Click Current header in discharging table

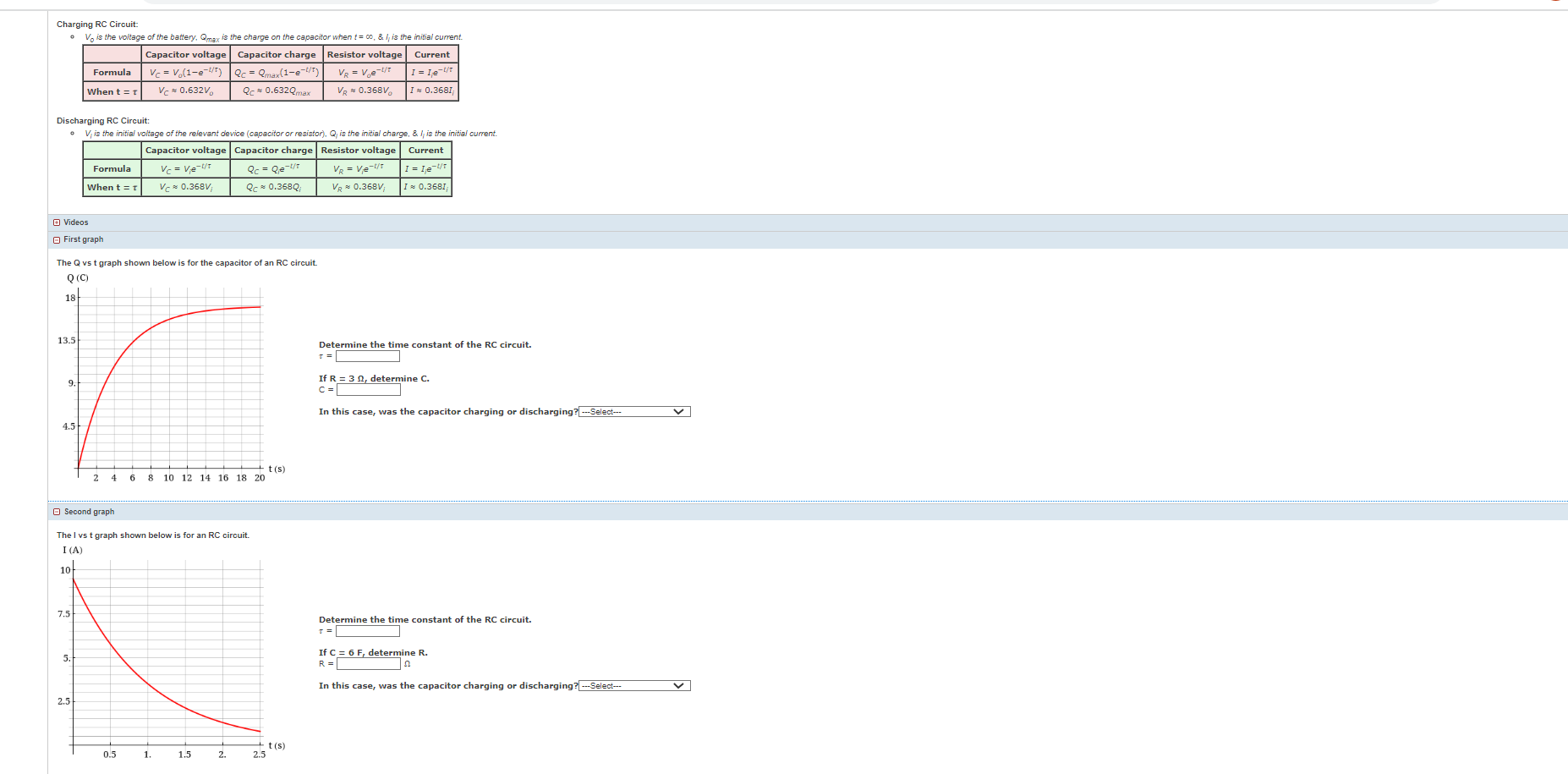(x=426, y=150)
